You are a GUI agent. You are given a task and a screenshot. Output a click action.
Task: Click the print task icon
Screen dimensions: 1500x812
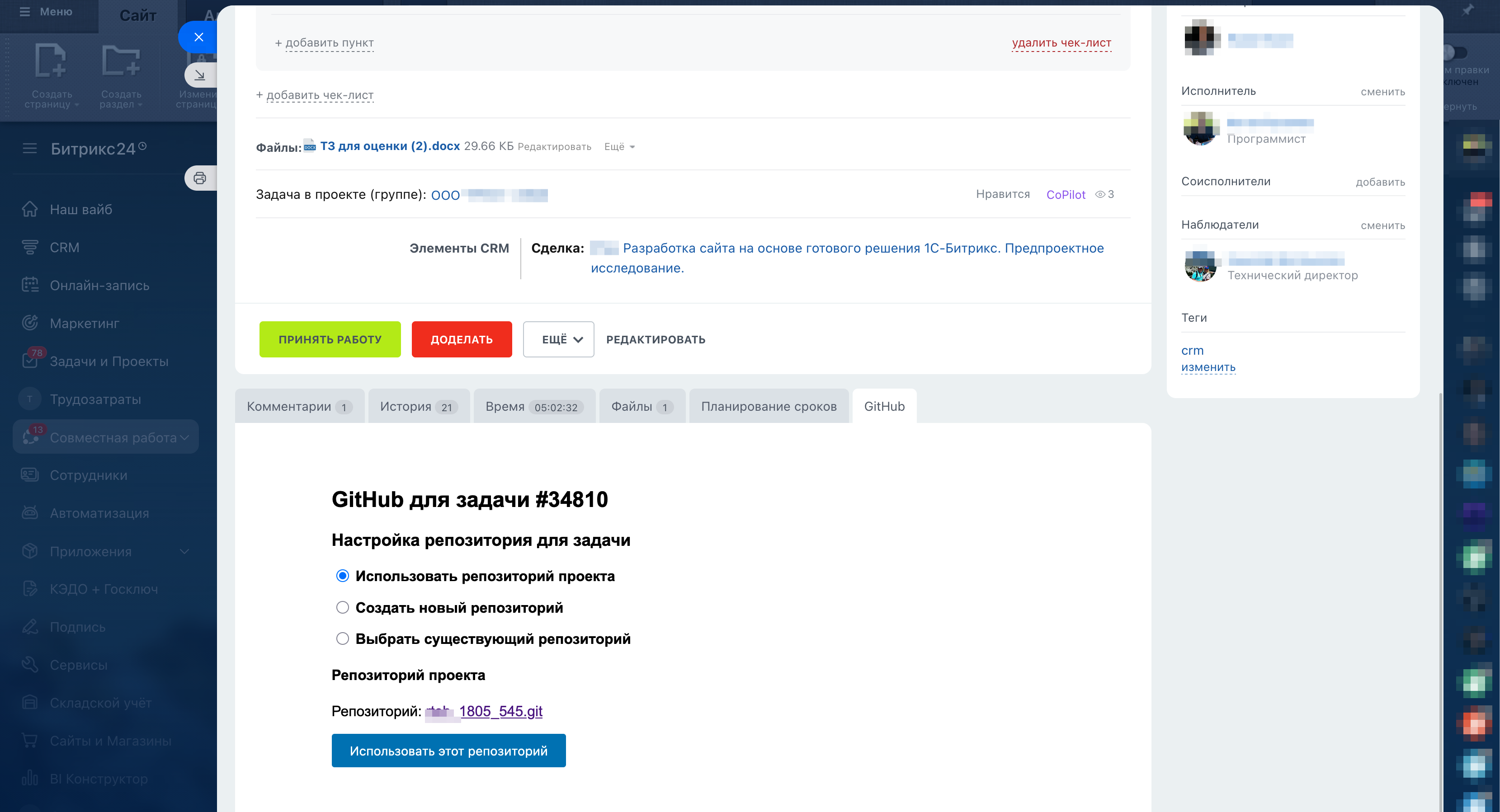(200, 178)
